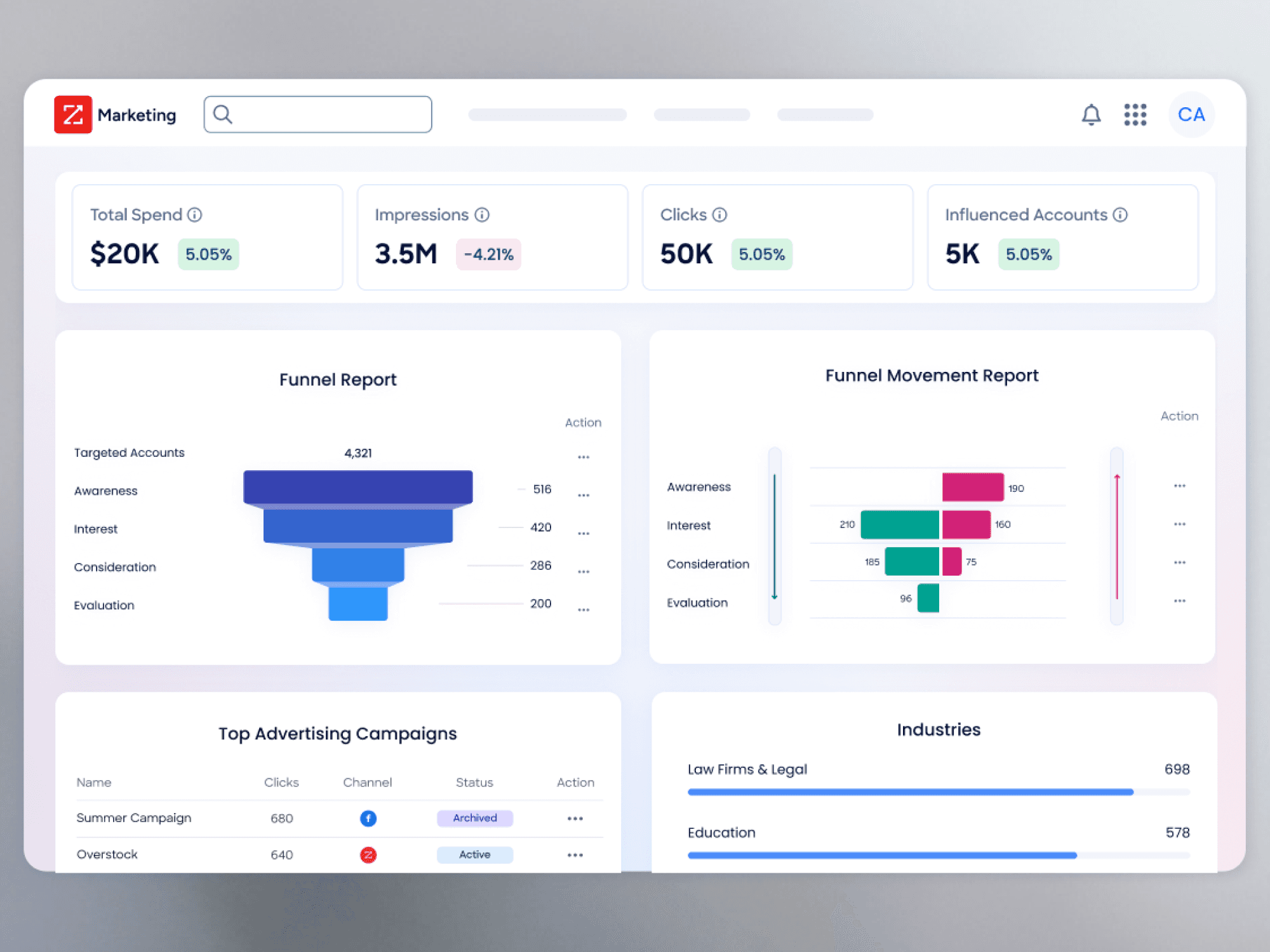Click info icon next to Total Spend
The width and height of the screenshot is (1270, 952).
coord(194,215)
